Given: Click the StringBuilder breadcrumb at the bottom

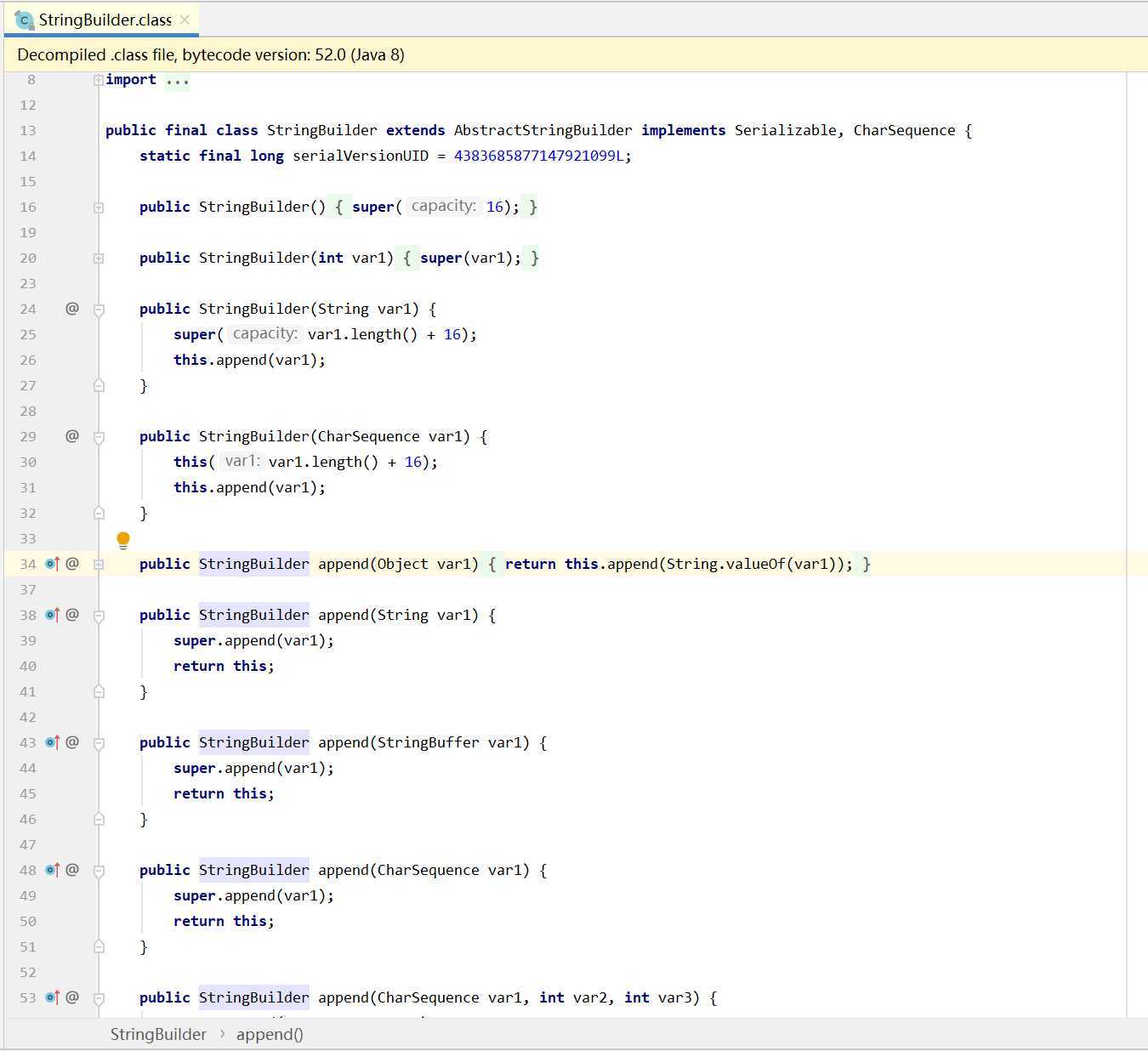Looking at the screenshot, I should tap(158, 1034).
